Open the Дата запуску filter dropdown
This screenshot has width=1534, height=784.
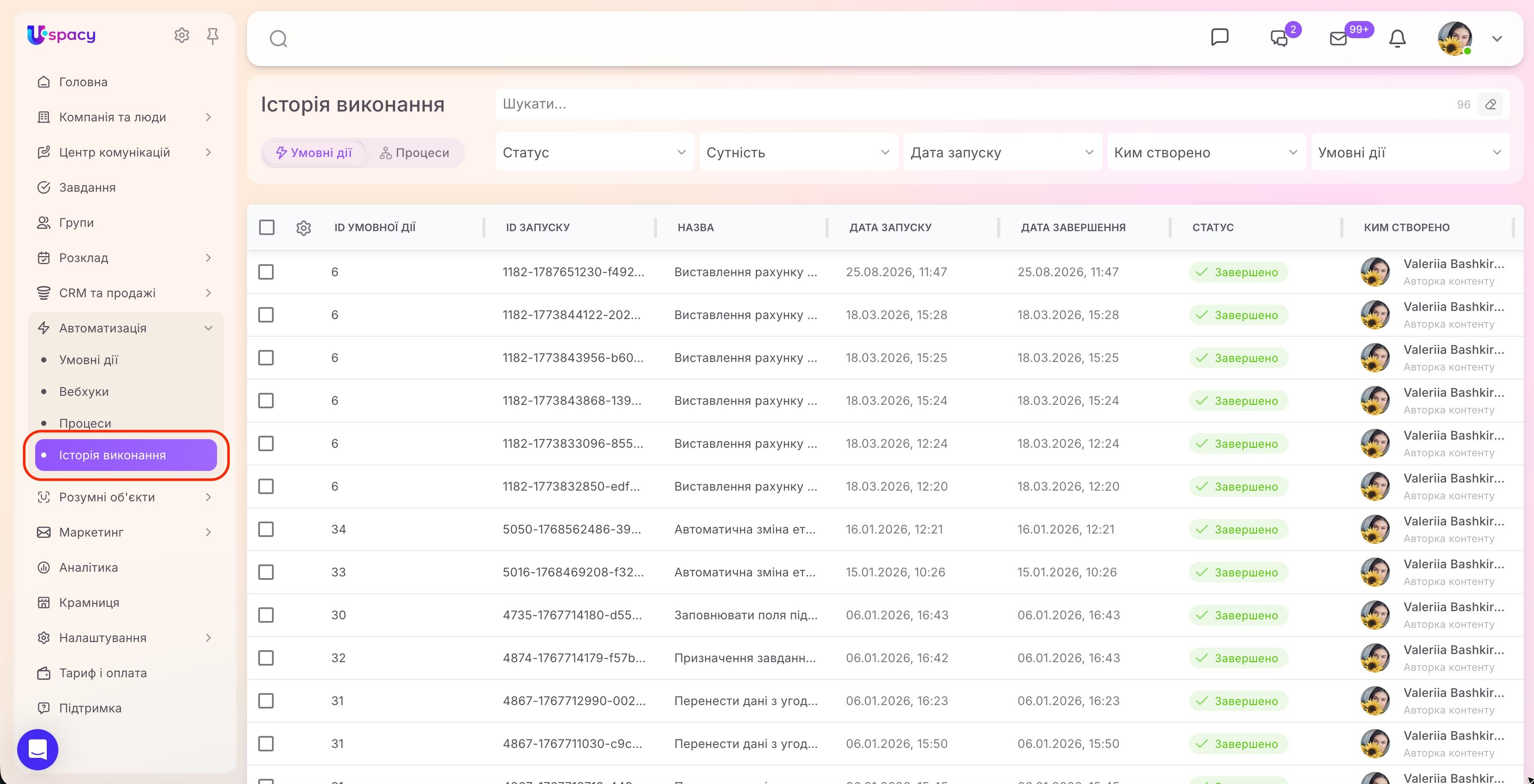1002,152
